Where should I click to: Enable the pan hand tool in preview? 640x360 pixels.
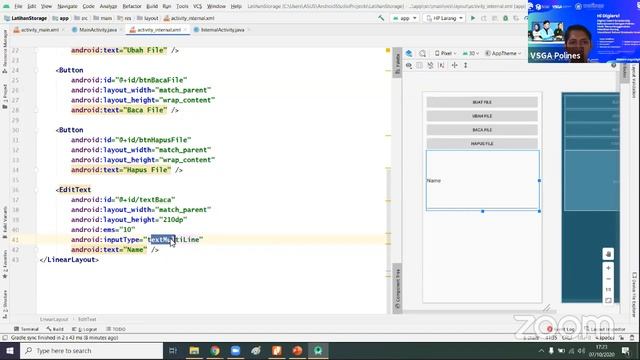608,254
